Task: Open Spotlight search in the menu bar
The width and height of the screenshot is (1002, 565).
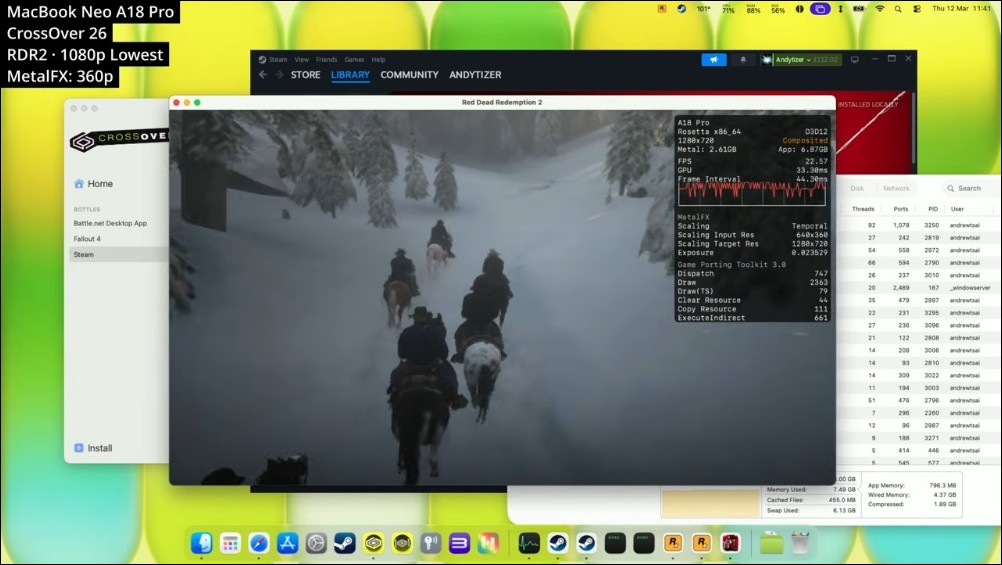Action: pos(898,9)
